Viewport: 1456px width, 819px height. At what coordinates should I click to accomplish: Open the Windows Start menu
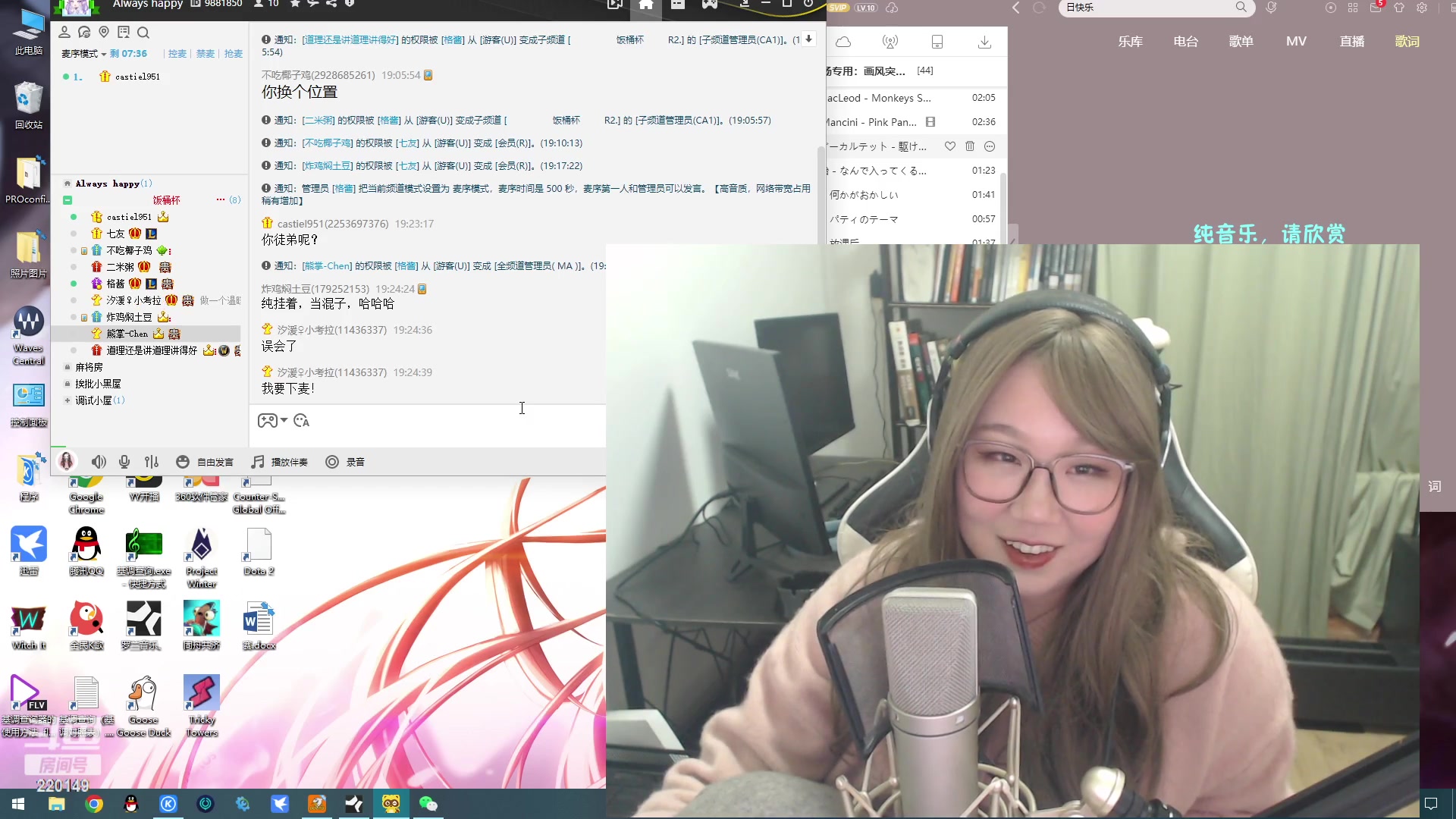tap(18, 804)
